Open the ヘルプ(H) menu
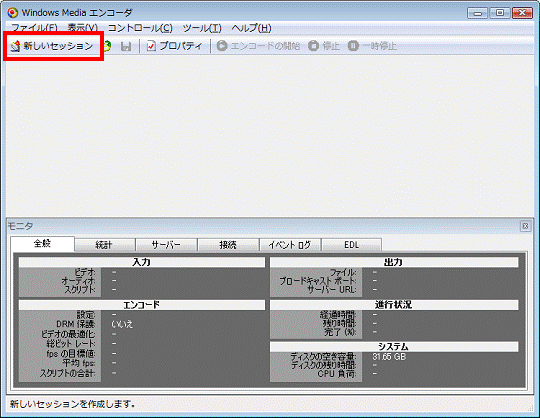The image size is (540, 418). 251,28
